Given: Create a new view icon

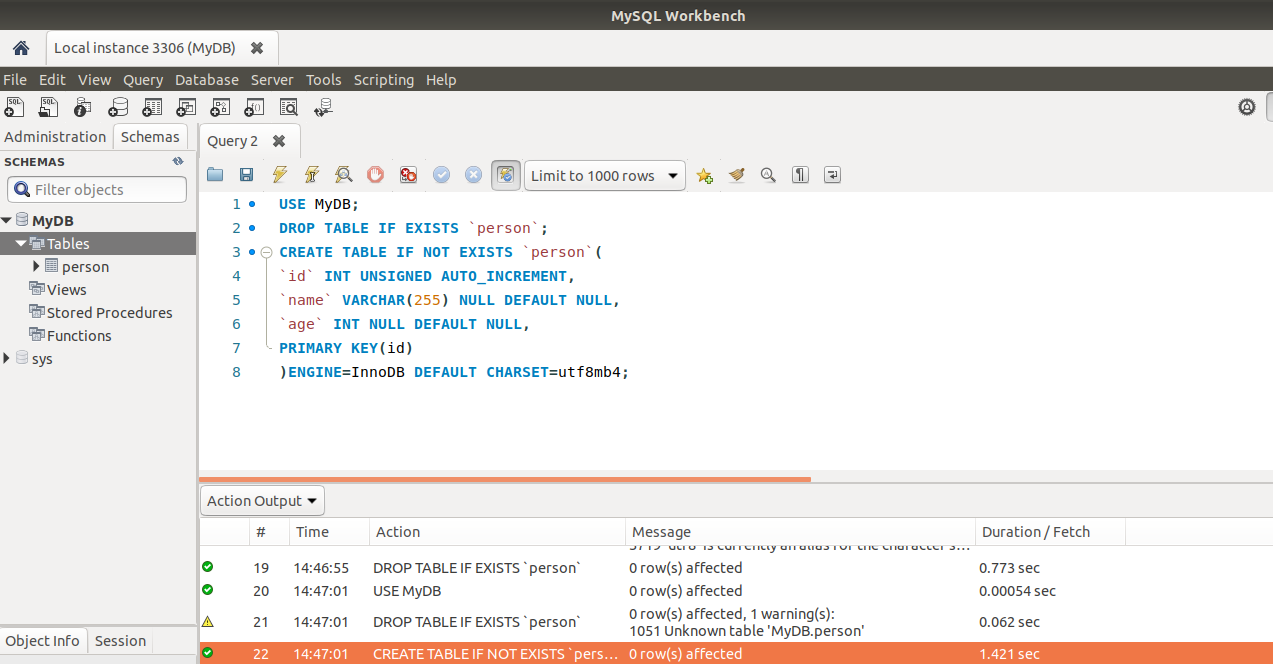Looking at the screenshot, I should click(186, 106).
